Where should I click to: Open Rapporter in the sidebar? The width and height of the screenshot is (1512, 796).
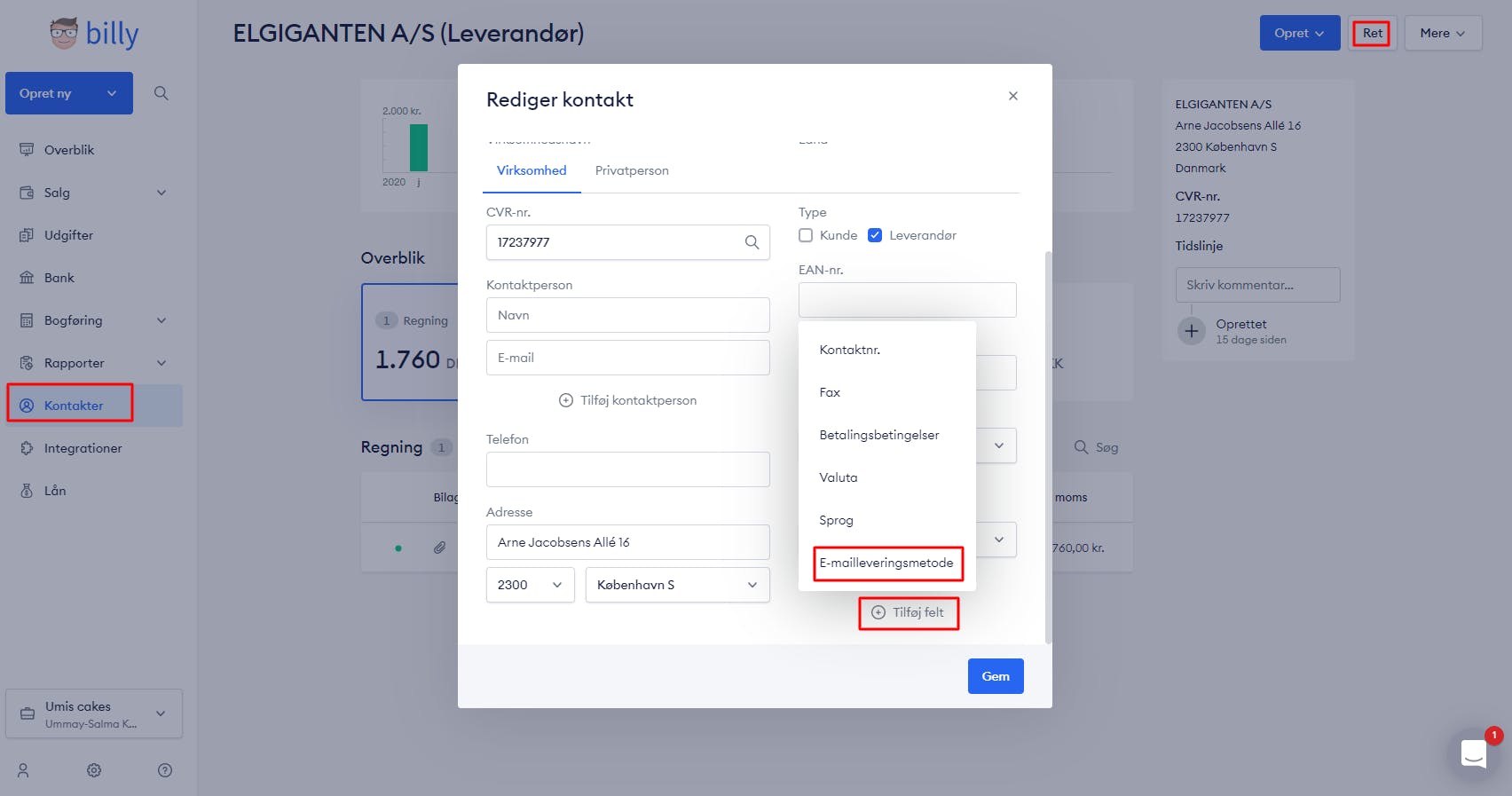[74, 363]
